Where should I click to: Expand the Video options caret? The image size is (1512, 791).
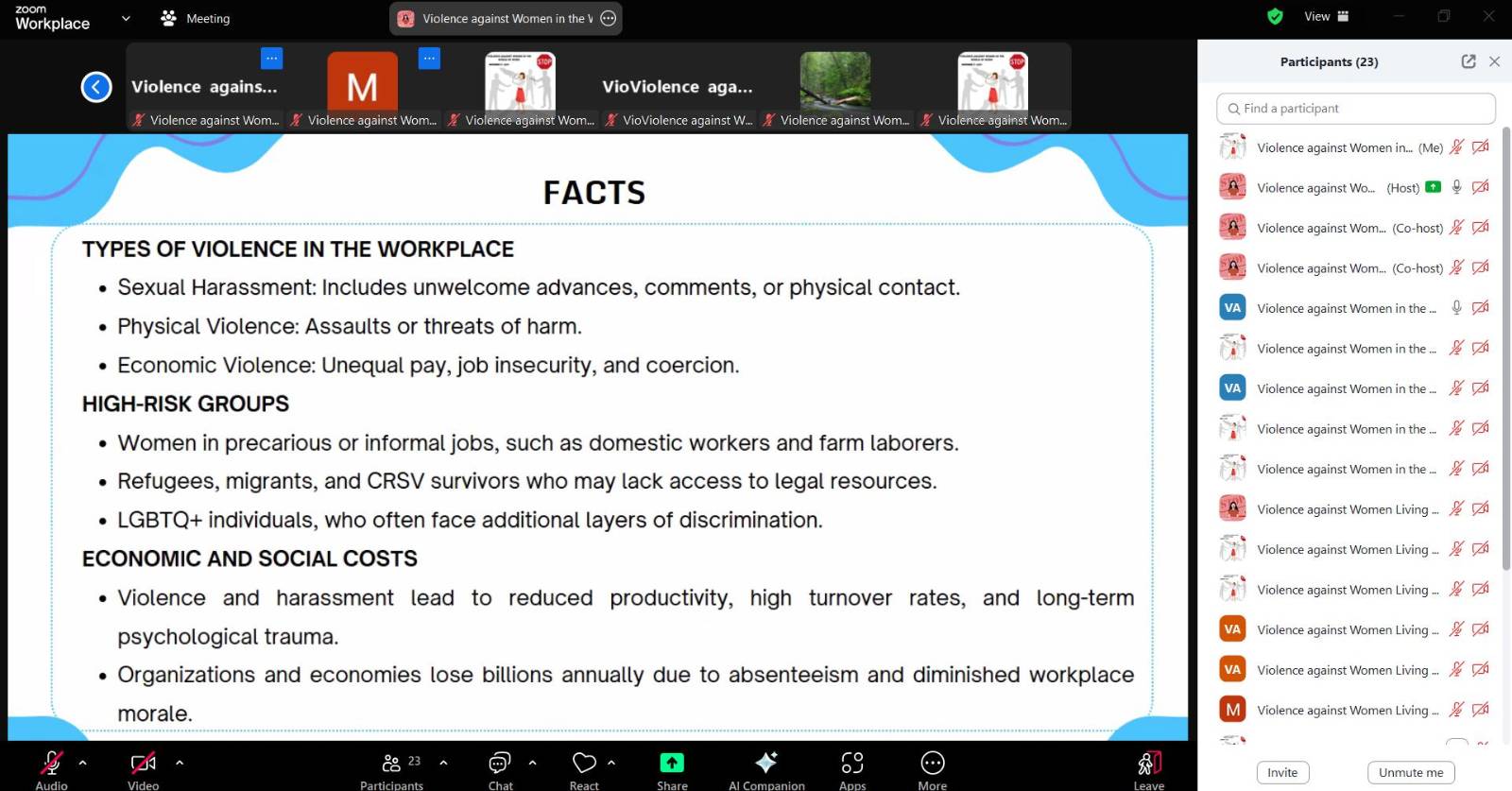180,762
